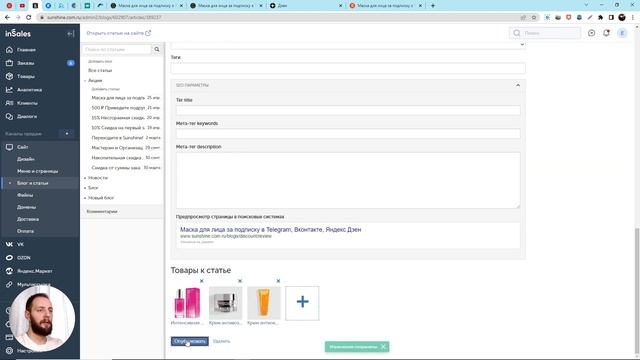Open Заказы orders bag icon

pyautogui.click(x=9, y=63)
